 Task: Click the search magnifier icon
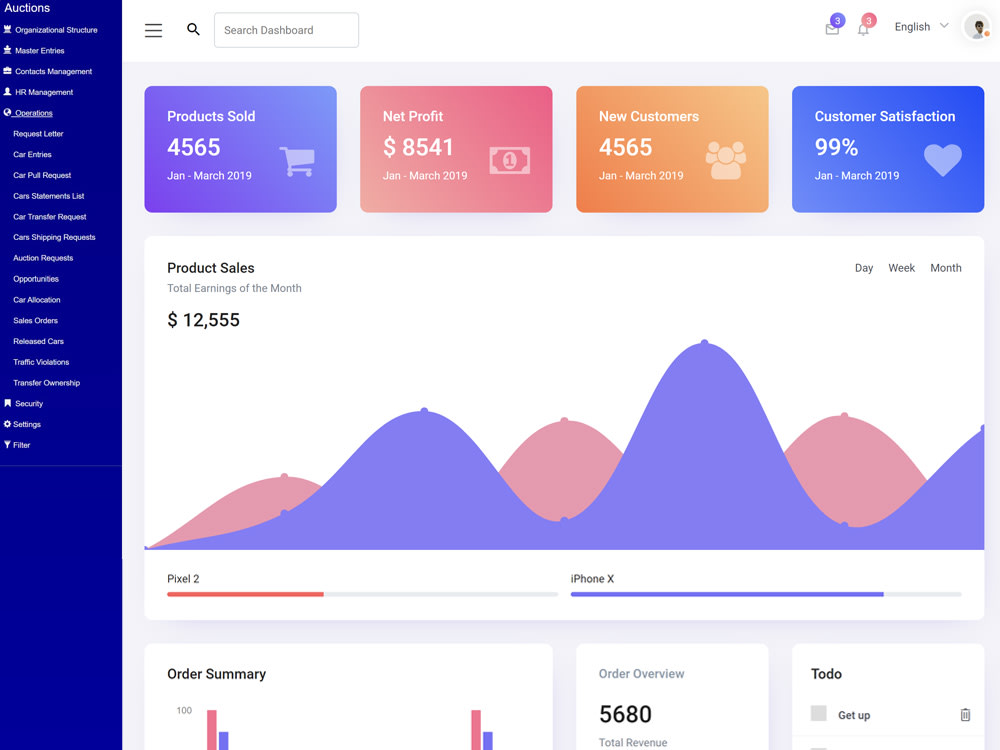tap(193, 29)
